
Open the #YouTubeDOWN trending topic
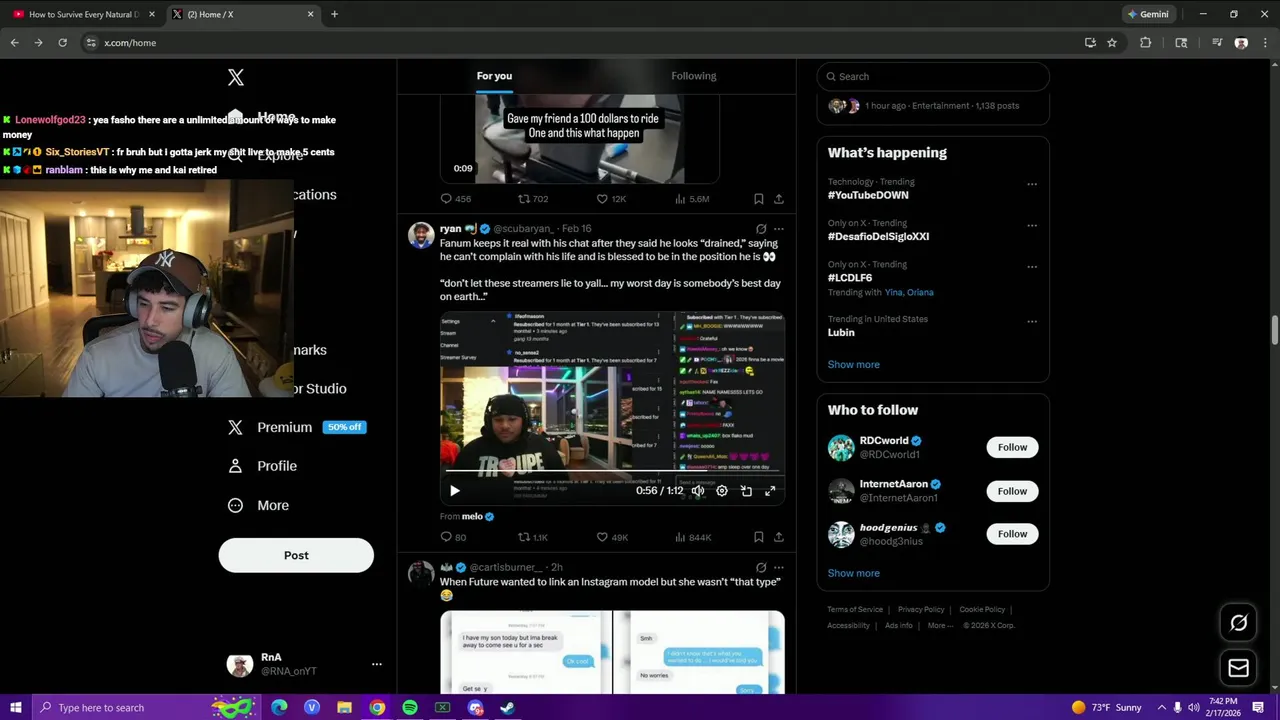[x=867, y=195]
